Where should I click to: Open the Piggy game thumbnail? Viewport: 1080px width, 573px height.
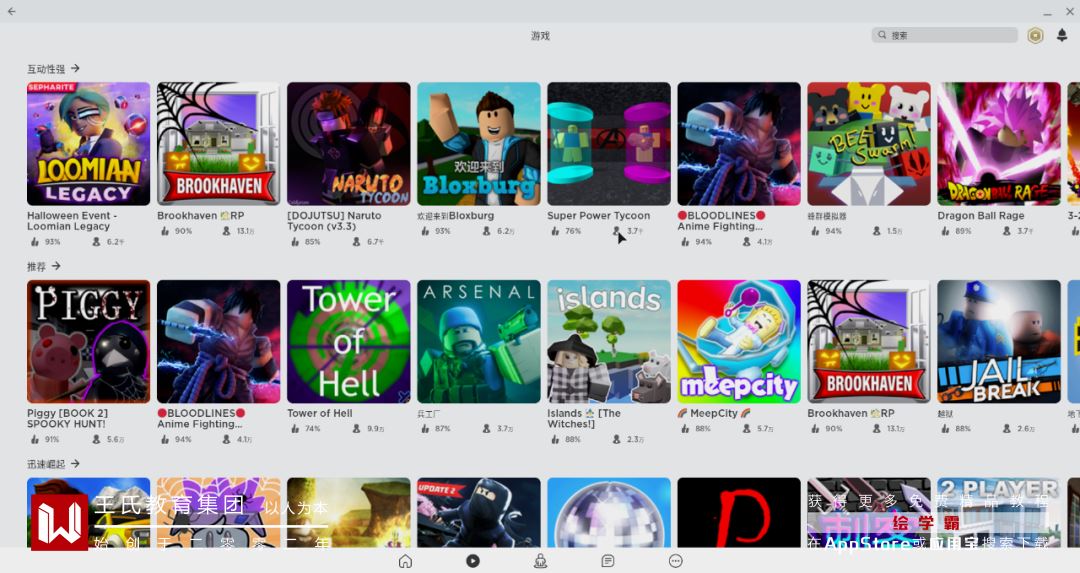[88, 342]
